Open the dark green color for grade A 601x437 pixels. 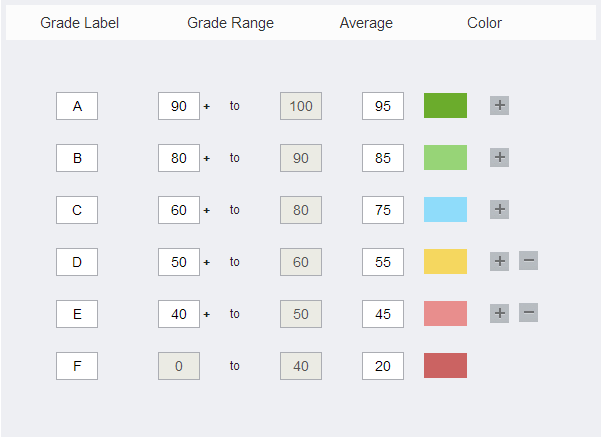(445, 105)
